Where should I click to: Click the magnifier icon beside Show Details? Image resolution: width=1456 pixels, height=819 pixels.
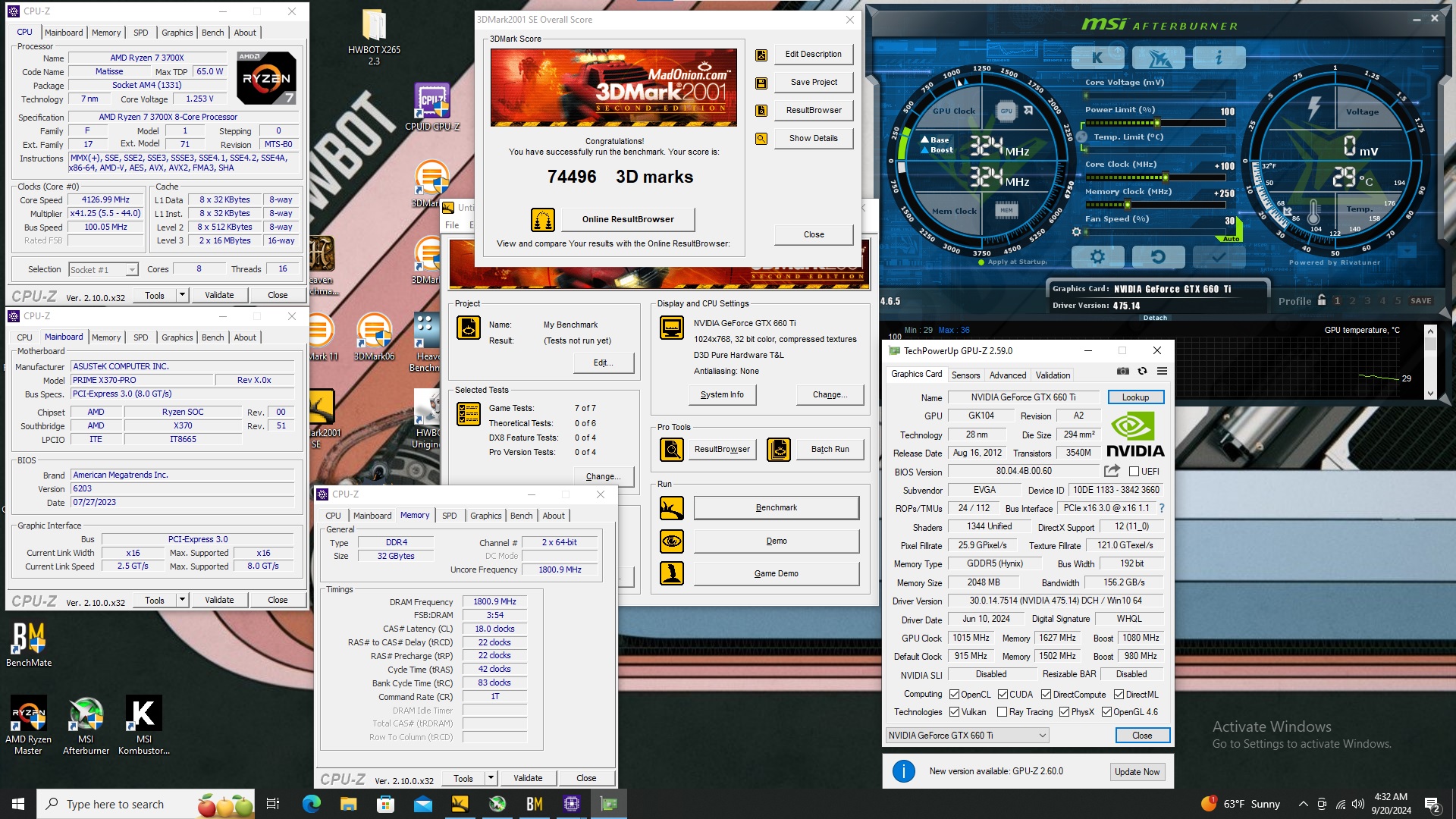click(761, 139)
